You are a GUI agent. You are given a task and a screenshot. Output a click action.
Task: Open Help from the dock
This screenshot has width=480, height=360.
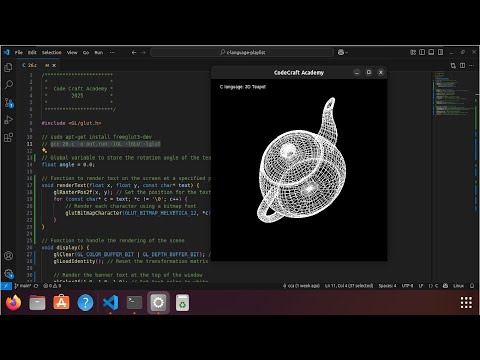(85, 303)
